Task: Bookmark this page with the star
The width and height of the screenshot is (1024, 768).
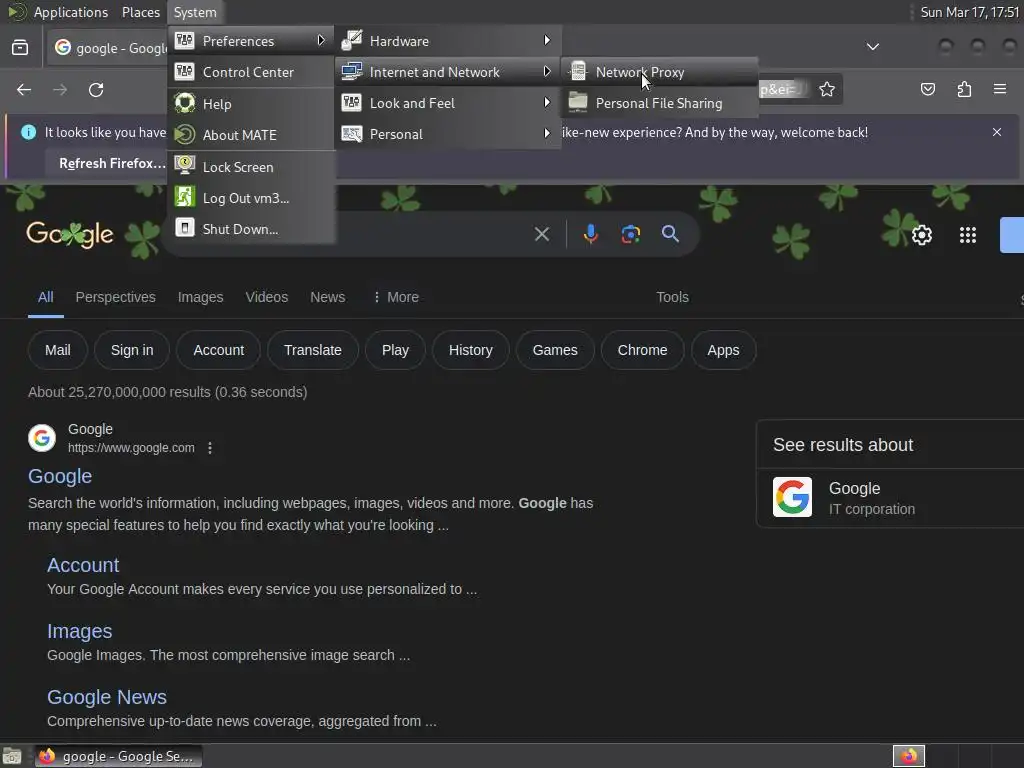Action: (827, 89)
